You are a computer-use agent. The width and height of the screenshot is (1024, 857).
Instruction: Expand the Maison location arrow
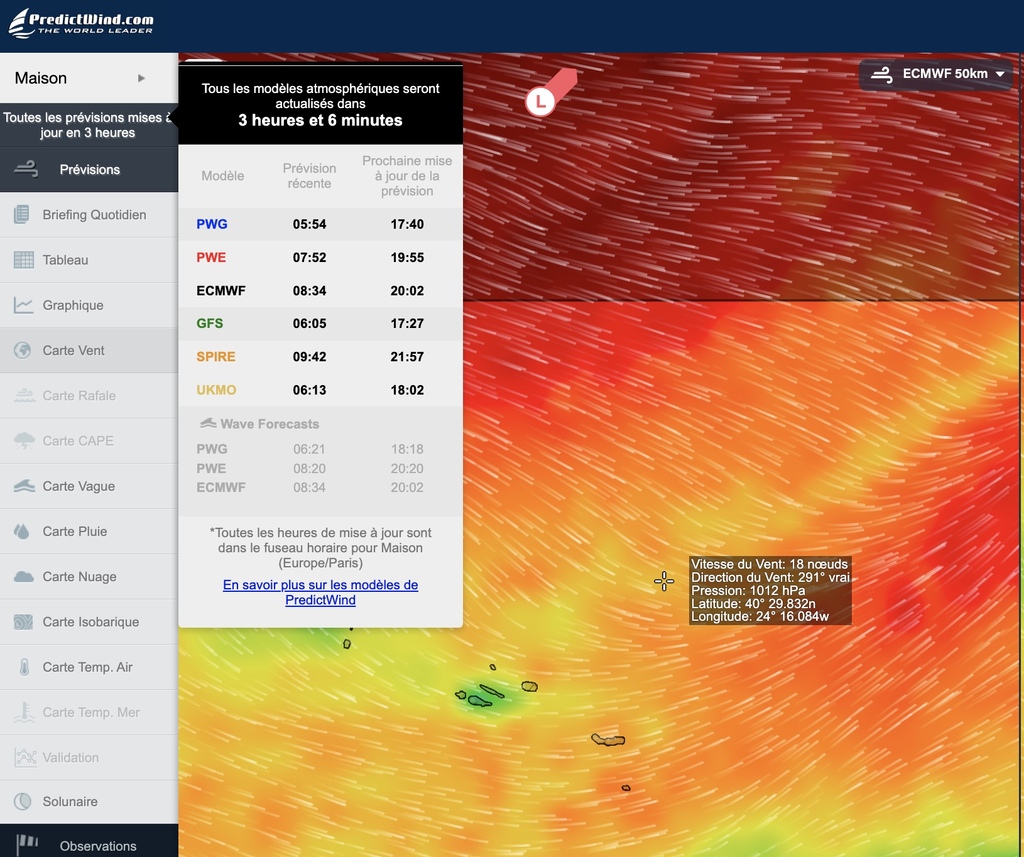point(141,78)
